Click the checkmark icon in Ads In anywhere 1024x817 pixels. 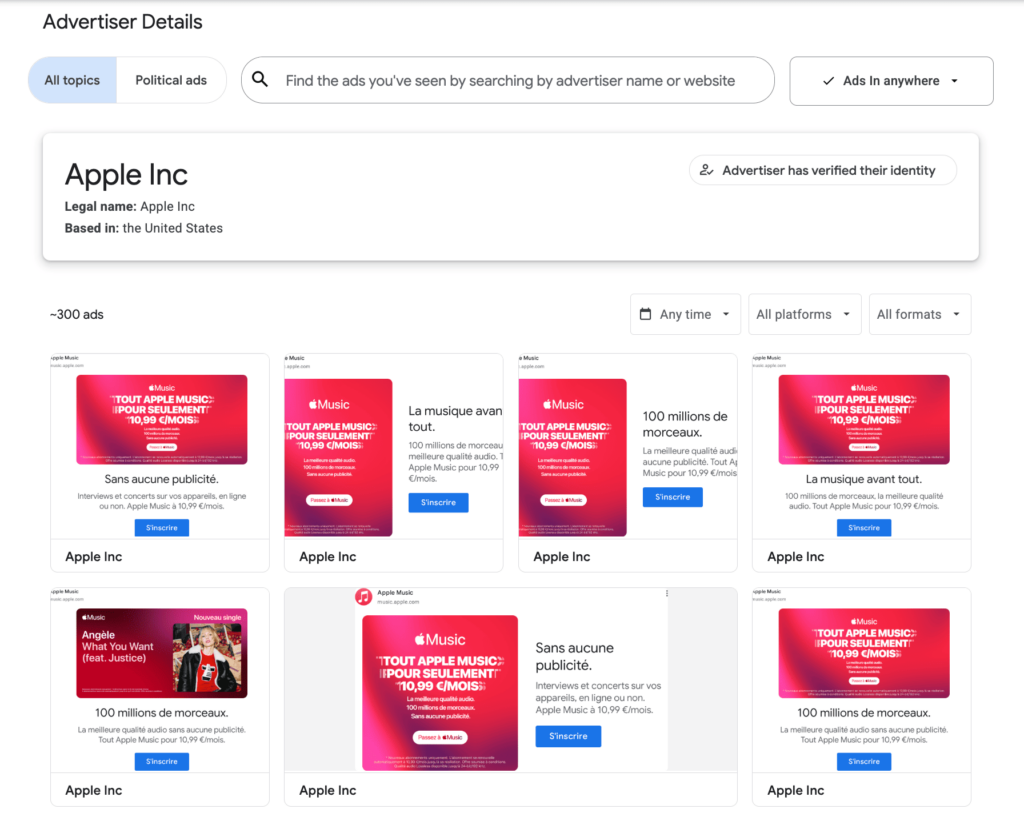click(x=828, y=81)
